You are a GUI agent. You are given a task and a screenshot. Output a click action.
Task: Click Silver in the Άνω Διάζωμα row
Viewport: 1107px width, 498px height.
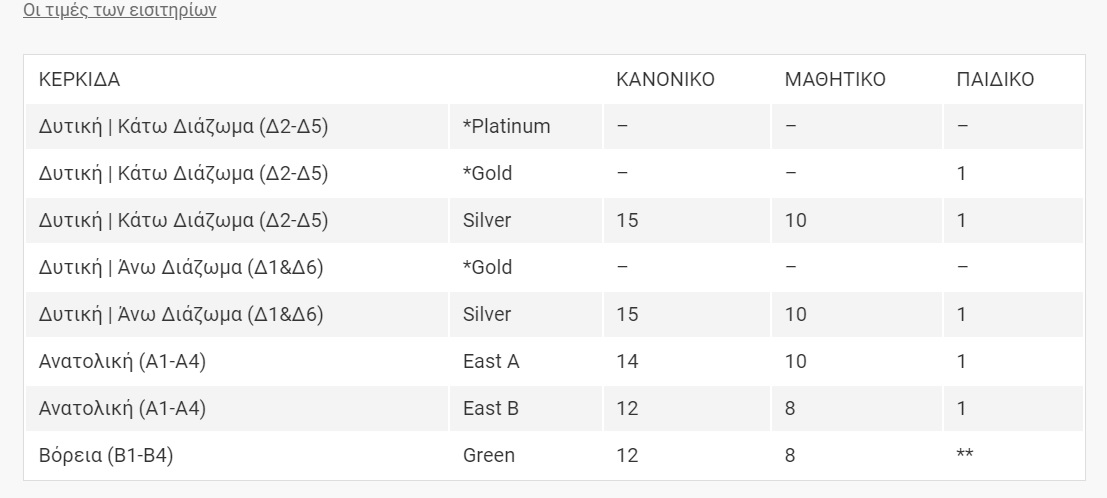pyautogui.click(x=487, y=314)
